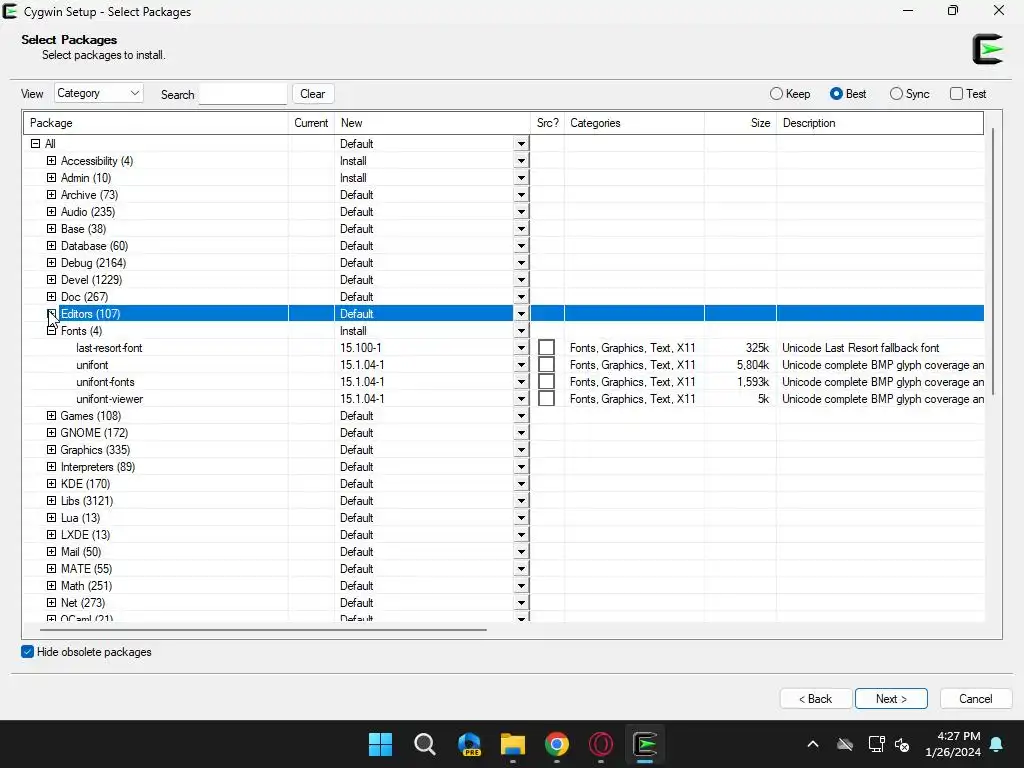Sort by the Package column header
The height and width of the screenshot is (768, 1024).
(156, 123)
